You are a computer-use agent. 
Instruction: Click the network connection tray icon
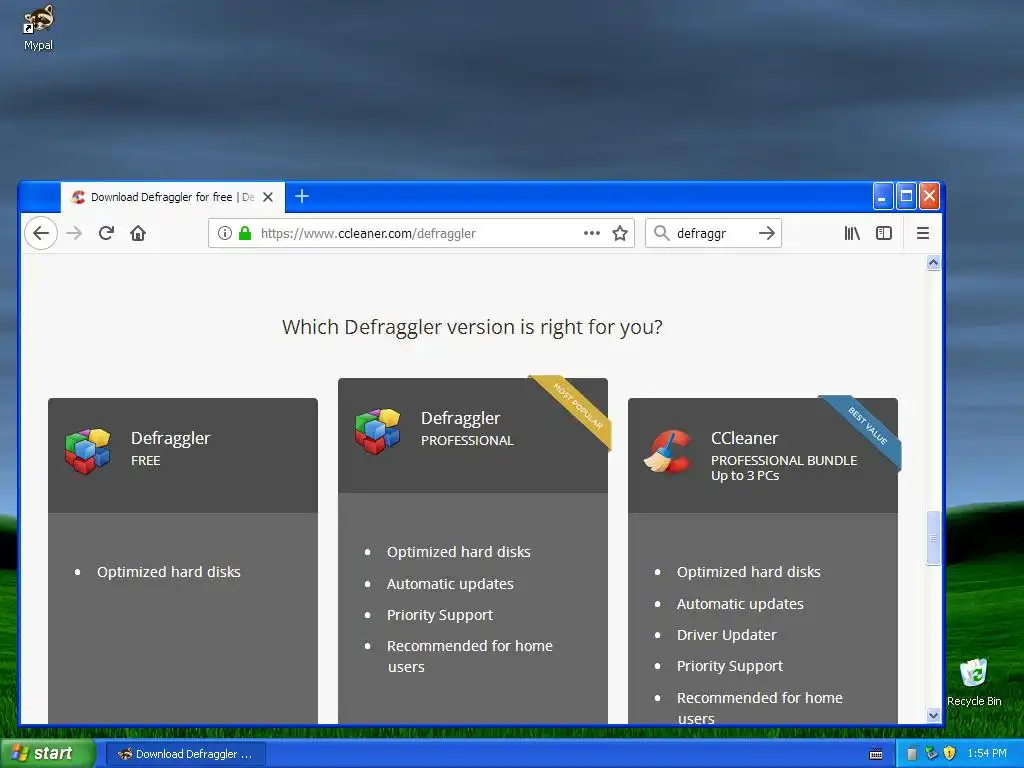931,754
